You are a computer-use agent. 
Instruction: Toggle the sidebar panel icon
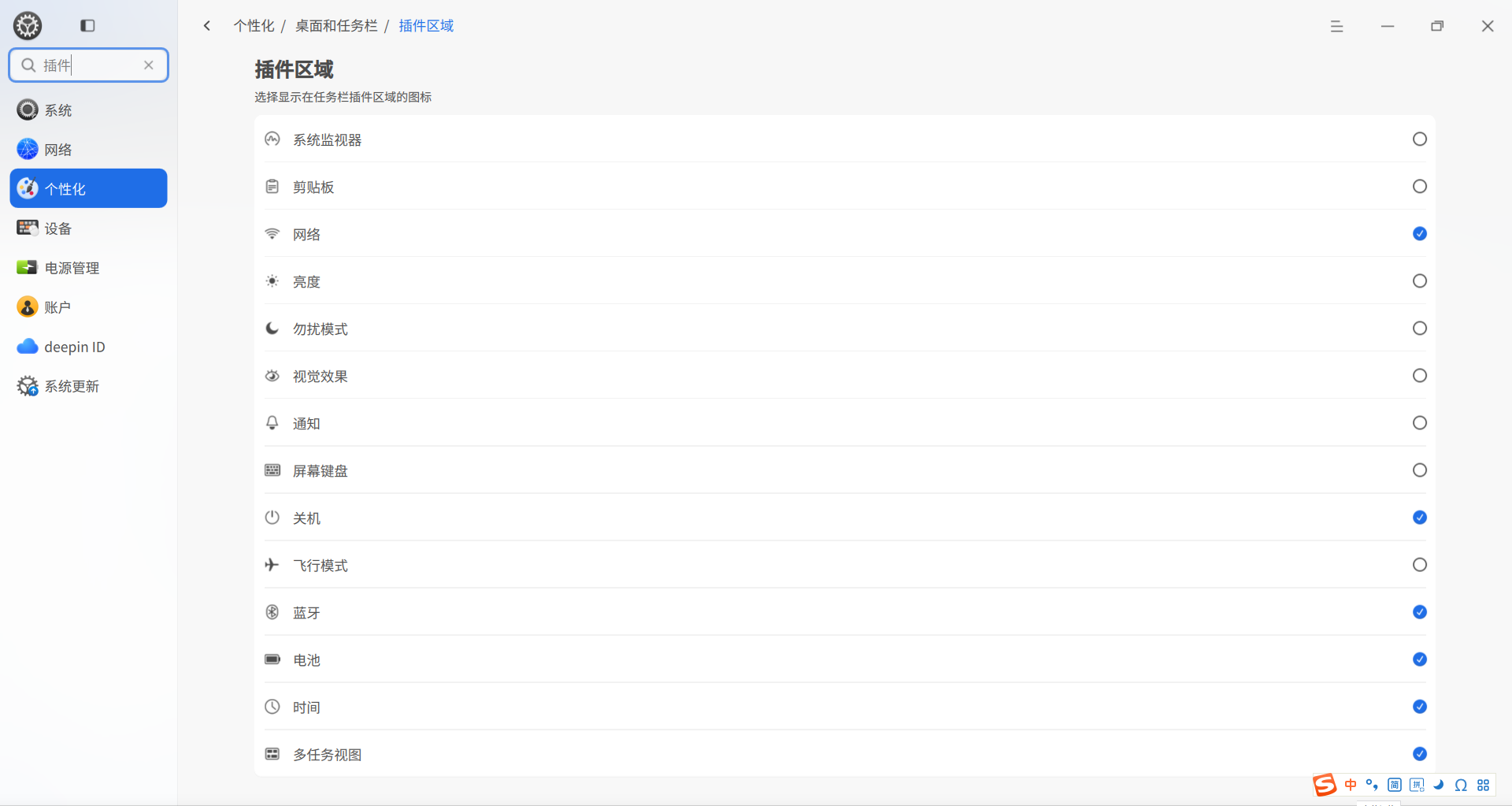pyautogui.click(x=87, y=26)
